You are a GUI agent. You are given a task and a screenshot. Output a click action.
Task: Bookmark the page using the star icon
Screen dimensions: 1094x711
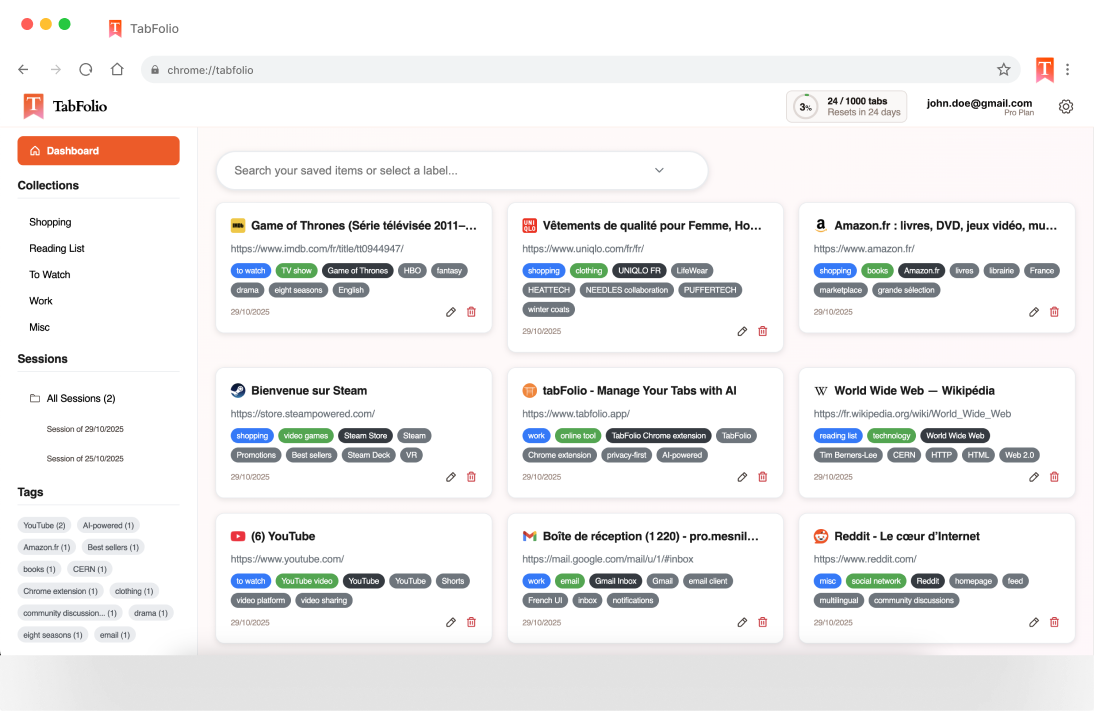[1003, 69]
